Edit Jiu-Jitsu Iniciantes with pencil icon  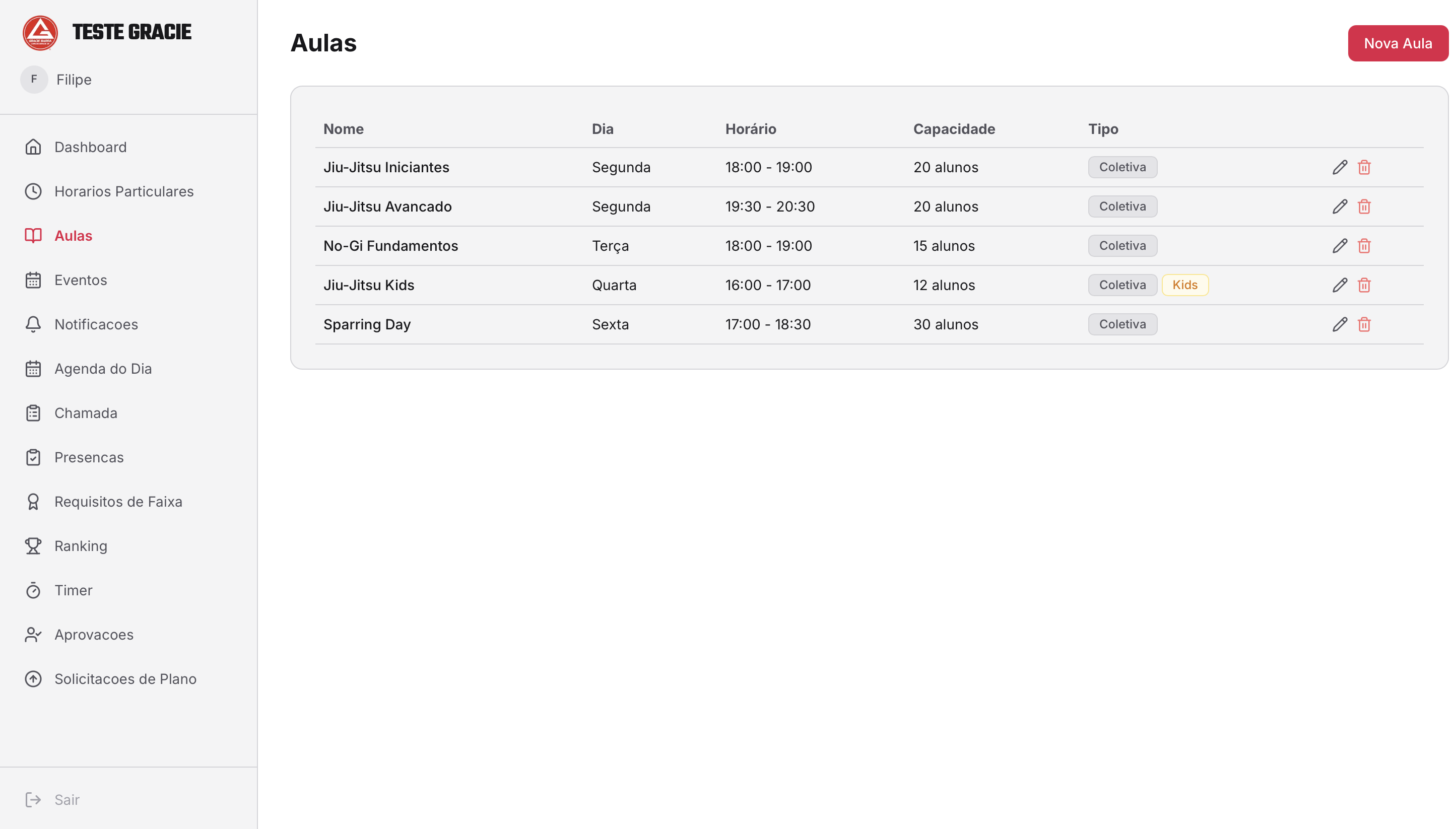pyautogui.click(x=1340, y=167)
